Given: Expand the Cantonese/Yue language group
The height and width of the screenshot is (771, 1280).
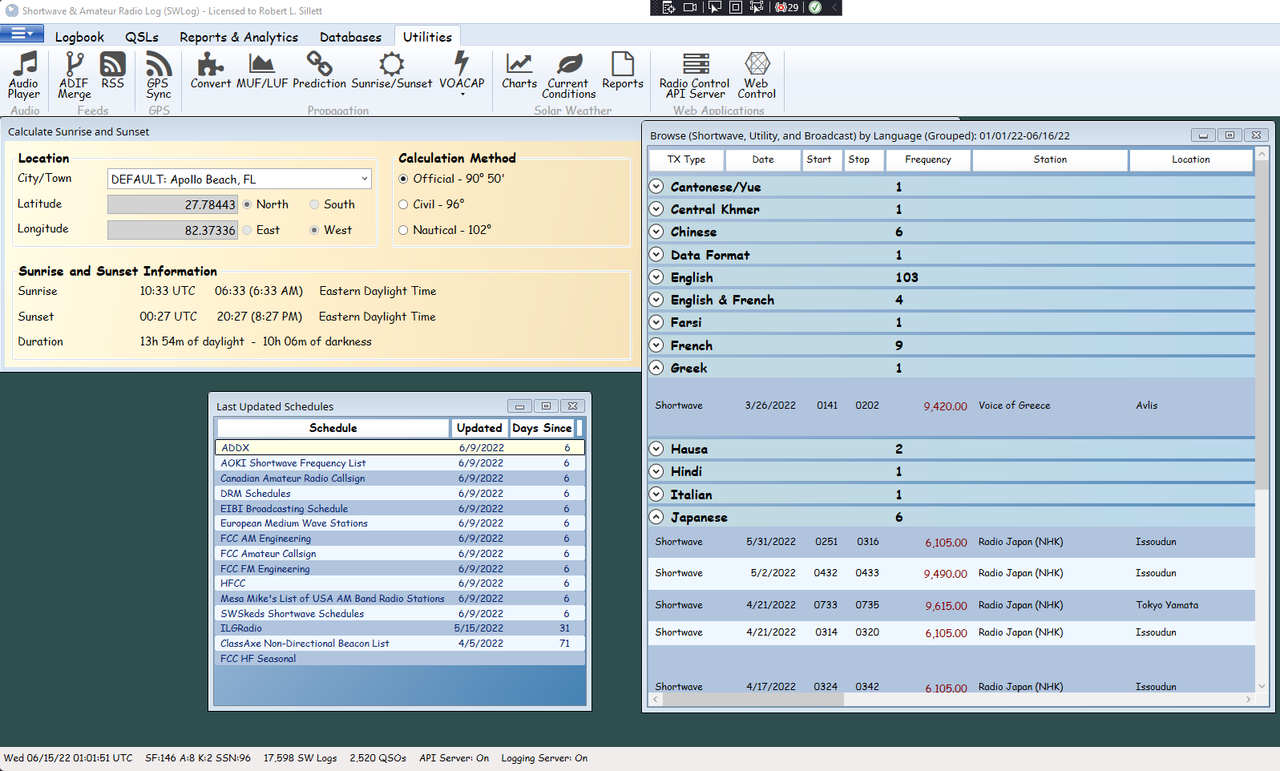Looking at the screenshot, I should tap(656, 187).
